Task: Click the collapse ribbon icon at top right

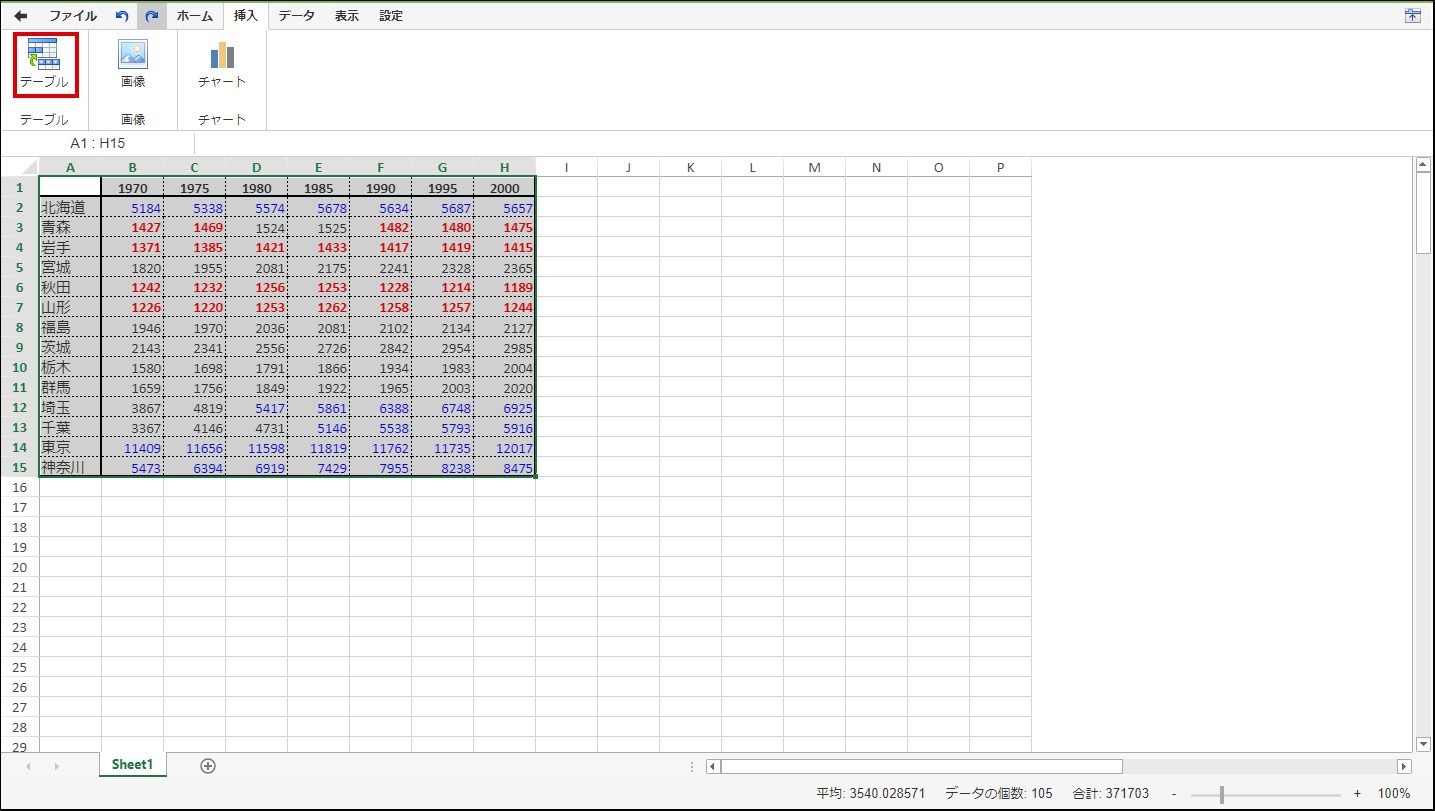Action: [x=1413, y=16]
